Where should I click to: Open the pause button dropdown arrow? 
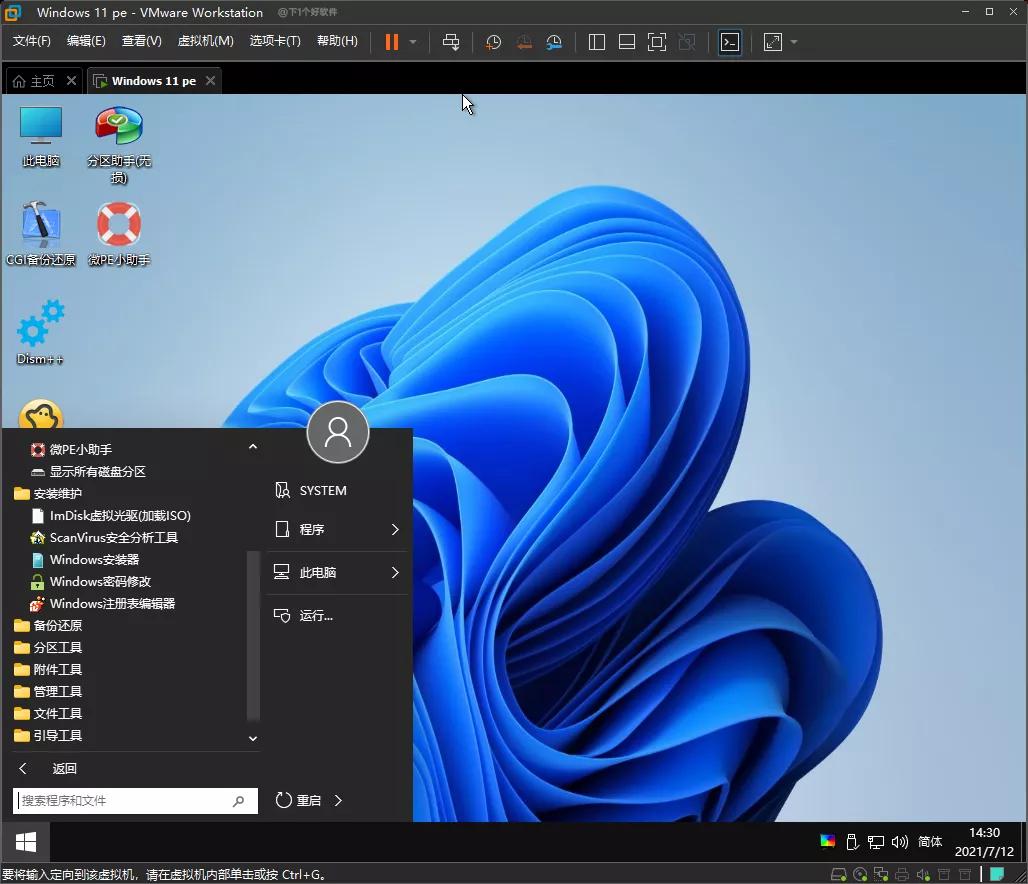pyautogui.click(x=410, y=42)
